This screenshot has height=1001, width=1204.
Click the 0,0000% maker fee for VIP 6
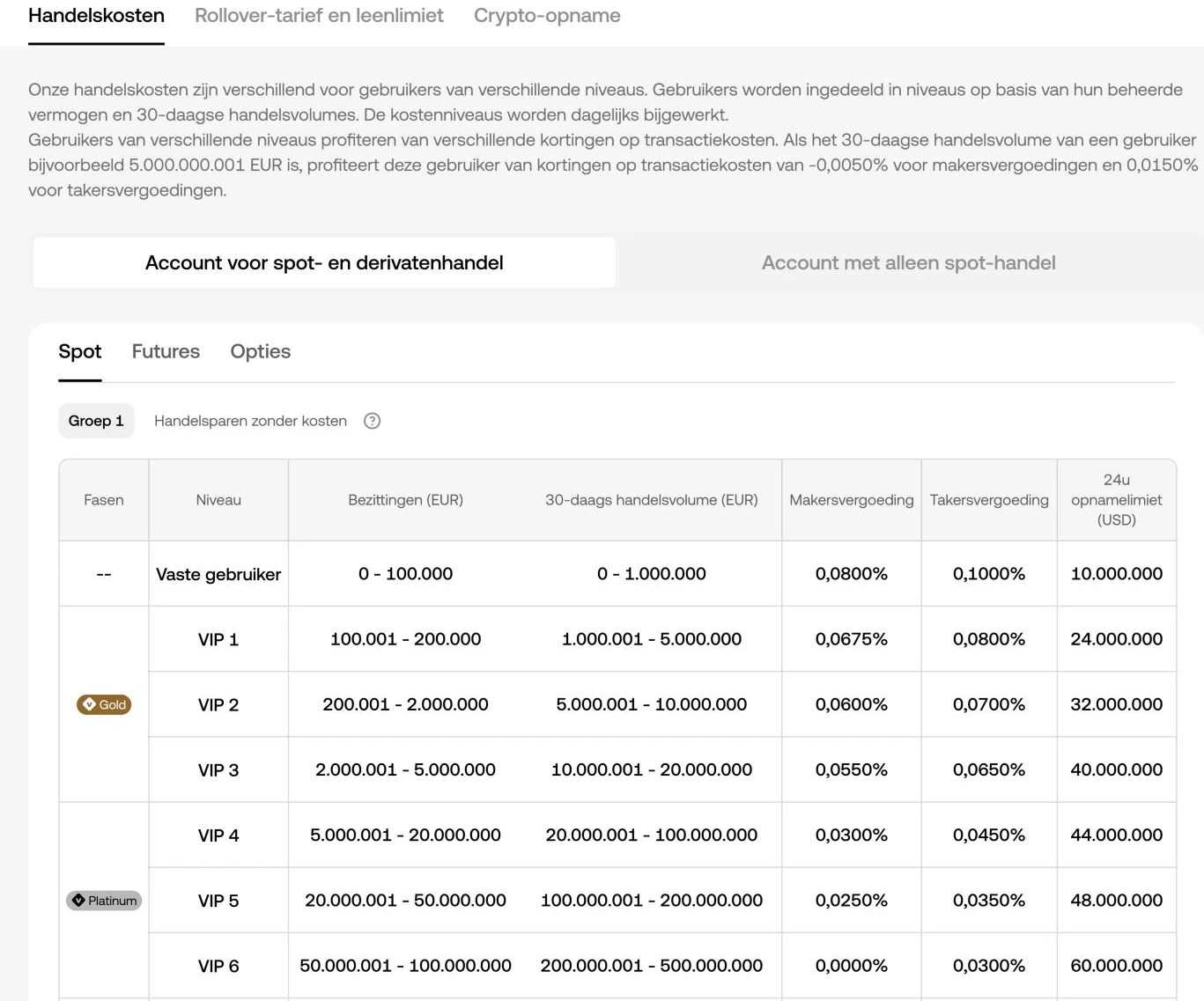852,966
